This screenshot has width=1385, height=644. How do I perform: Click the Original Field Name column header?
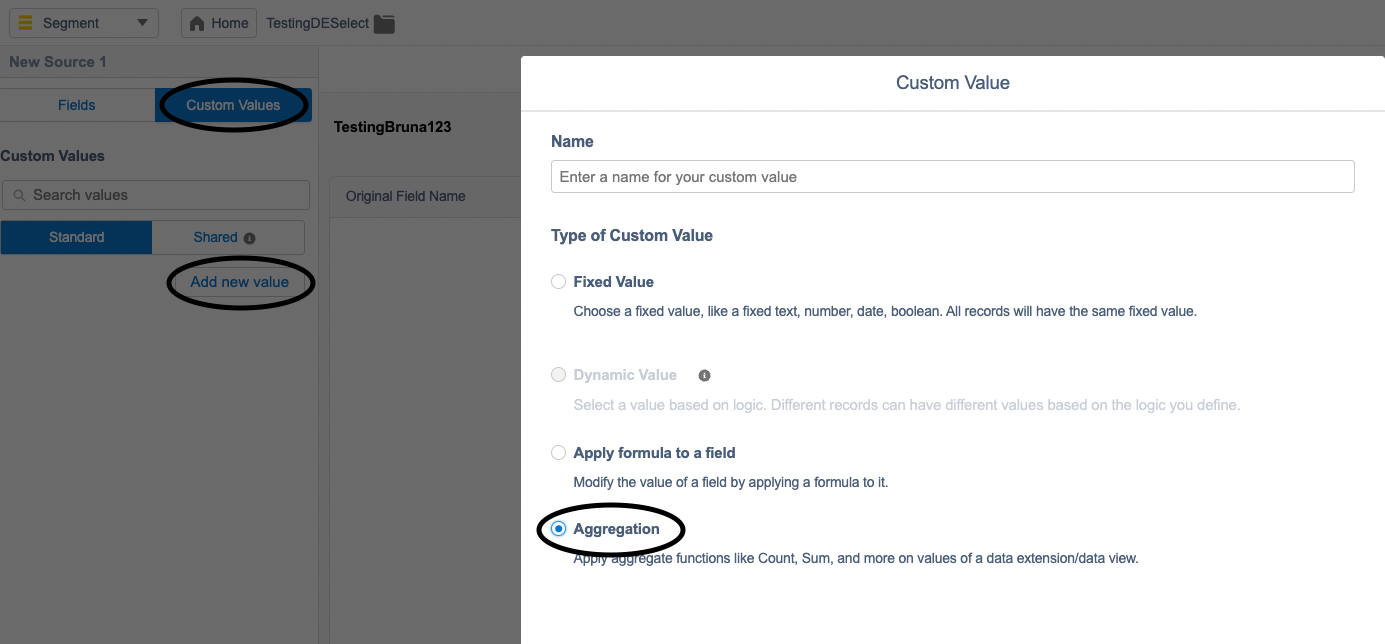(406, 196)
